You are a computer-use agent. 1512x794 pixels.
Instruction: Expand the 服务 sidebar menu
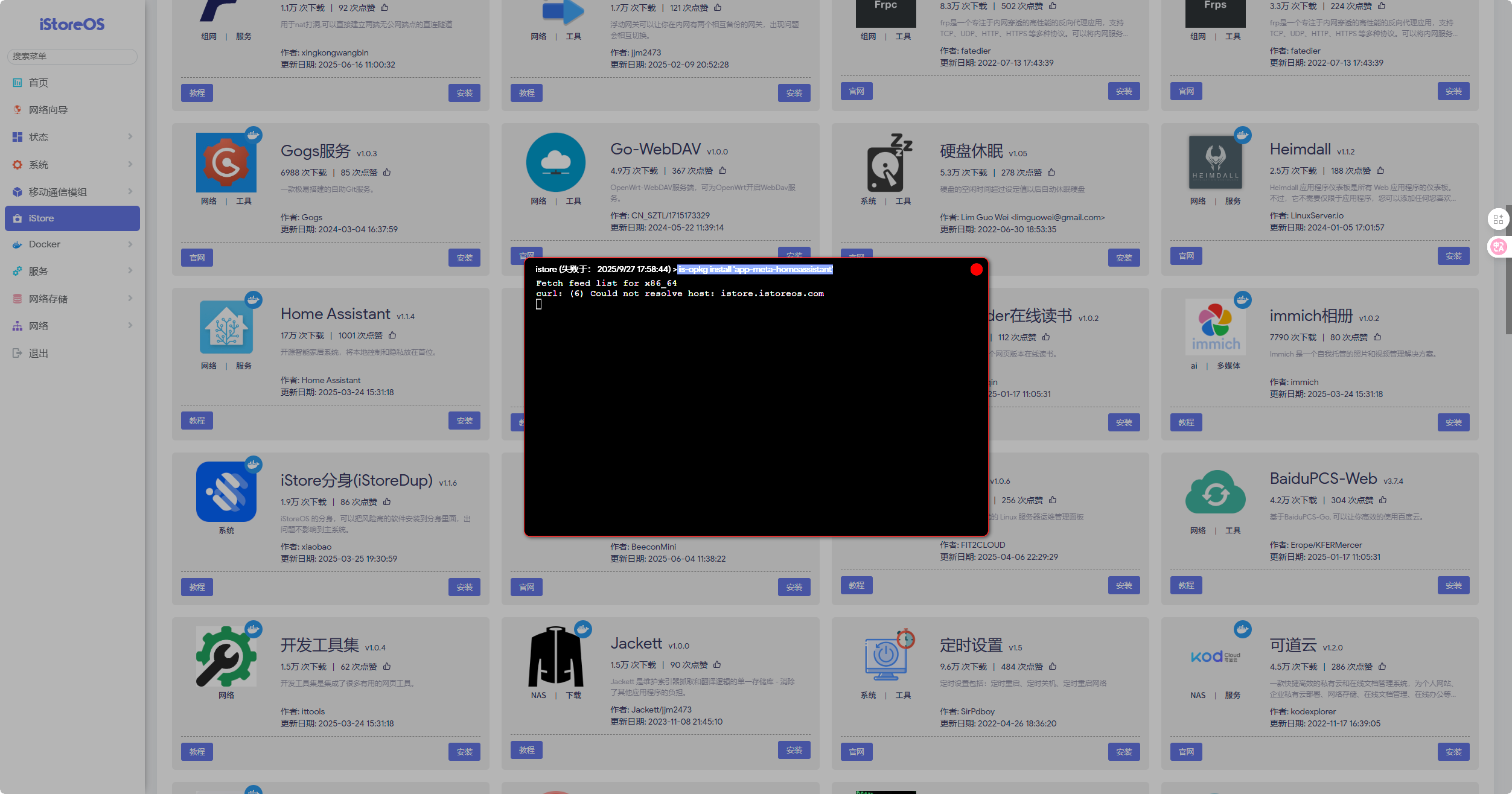pyautogui.click(x=72, y=272)
